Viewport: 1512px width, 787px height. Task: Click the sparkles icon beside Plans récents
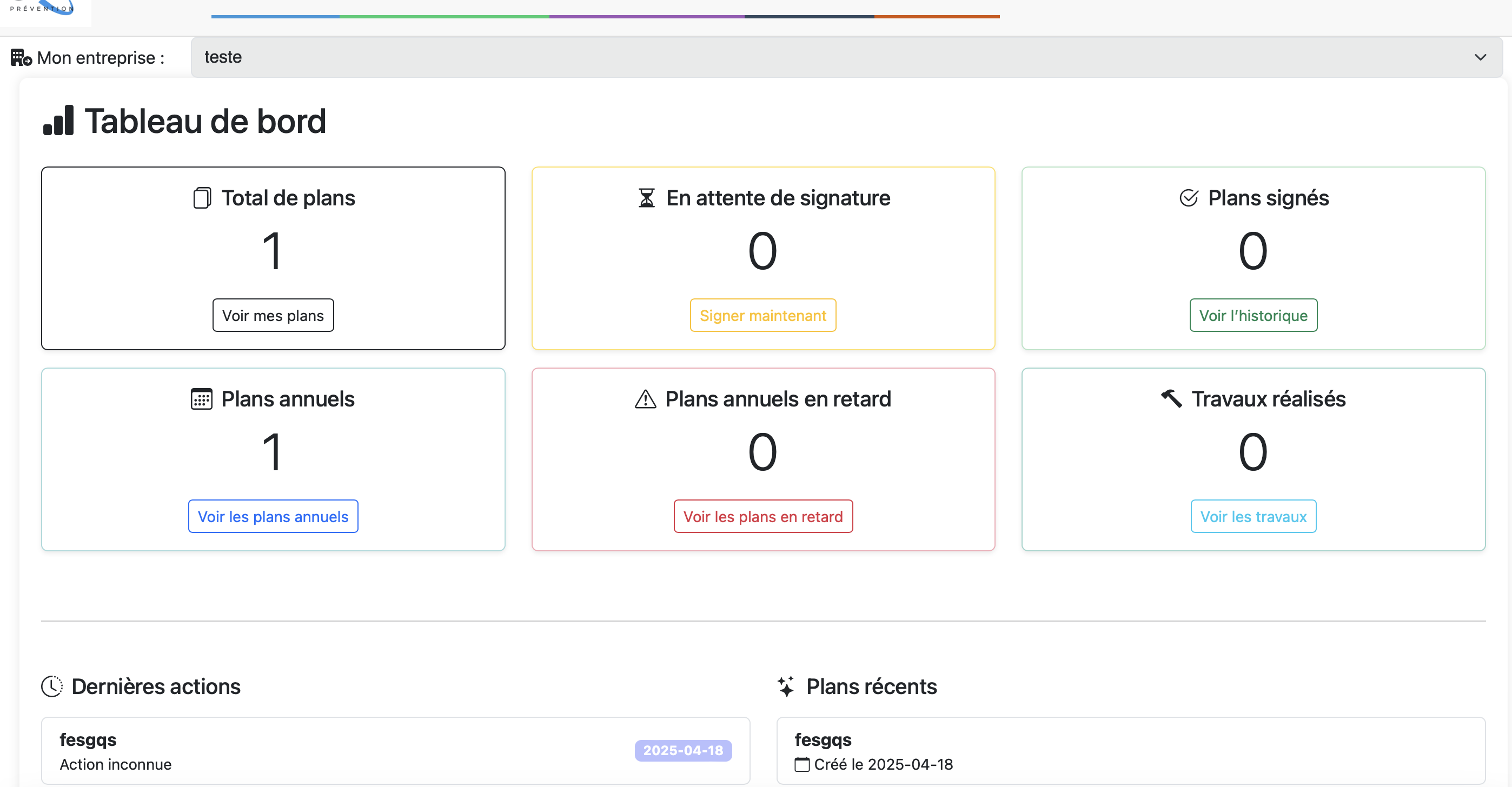tap(786, 686)
